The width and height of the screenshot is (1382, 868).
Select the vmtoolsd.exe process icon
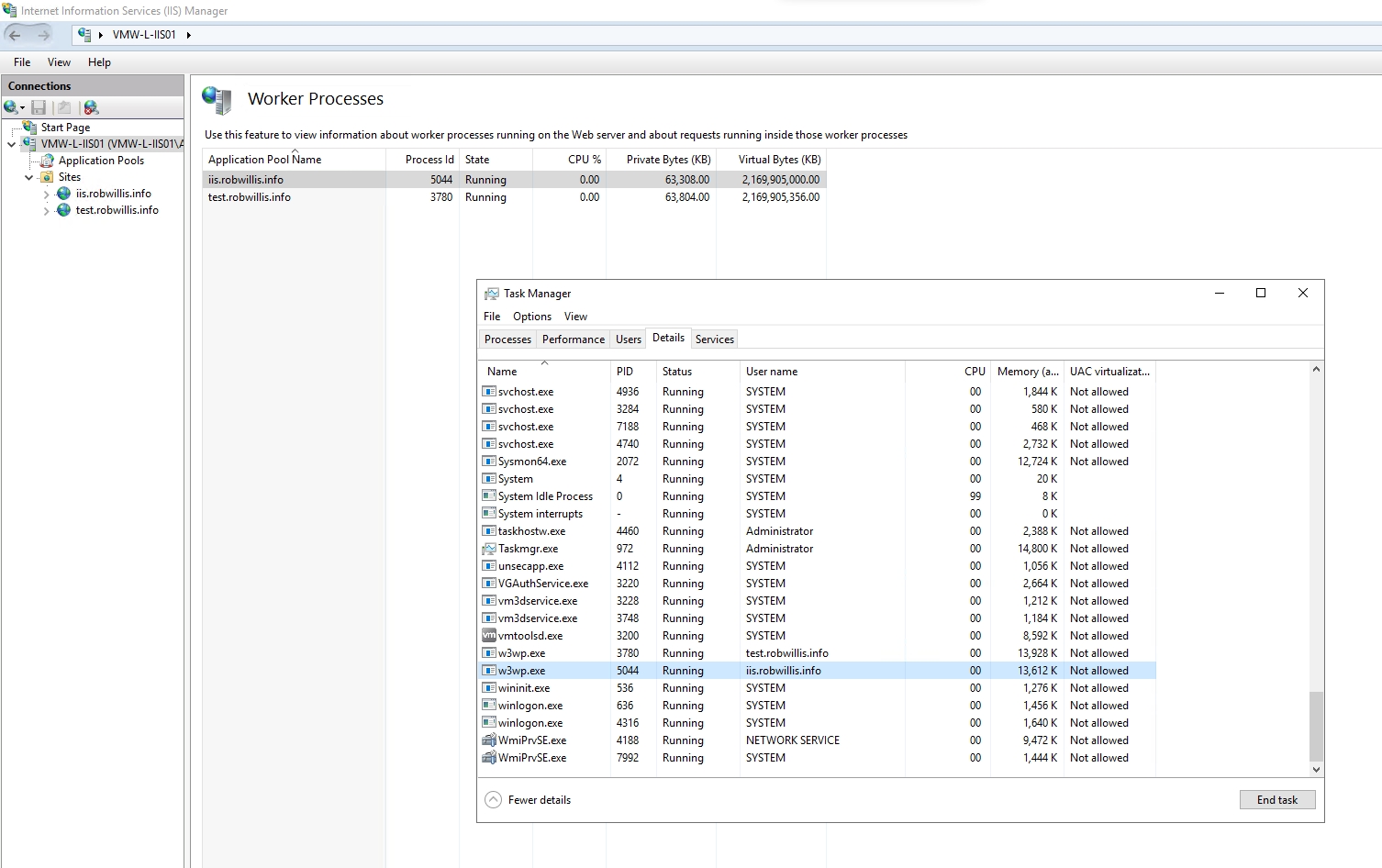pos(489,636)
